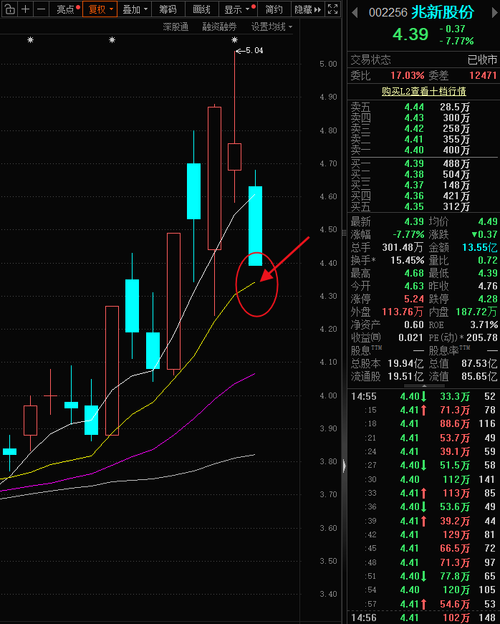The image size is (500, 624).
Task: Select the 画线 drawing tool item
Action: 201,9
